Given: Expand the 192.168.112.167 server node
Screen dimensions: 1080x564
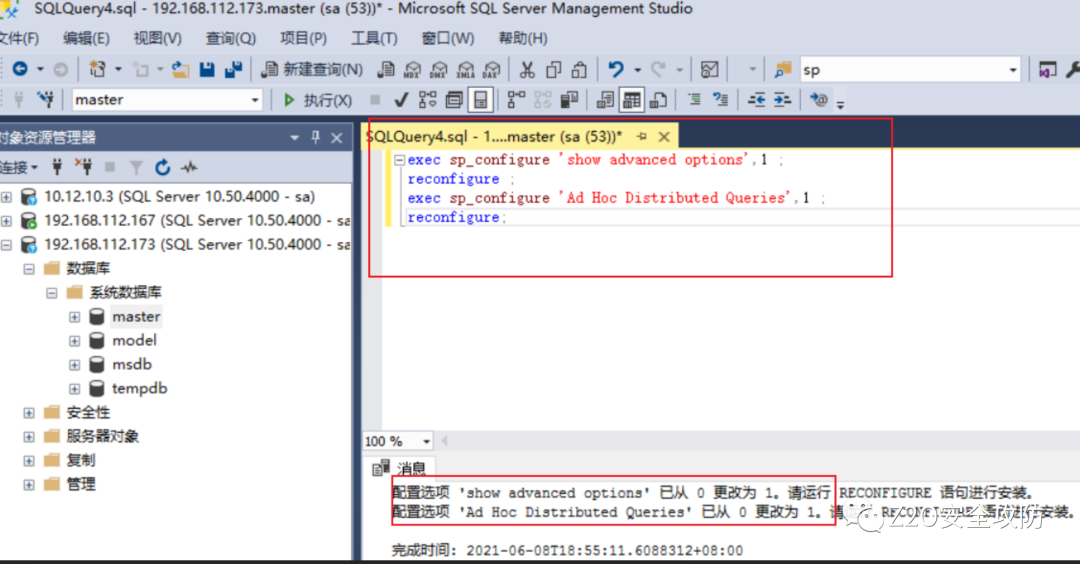Looking at the screenshot, I should click(x=6, y=221).
